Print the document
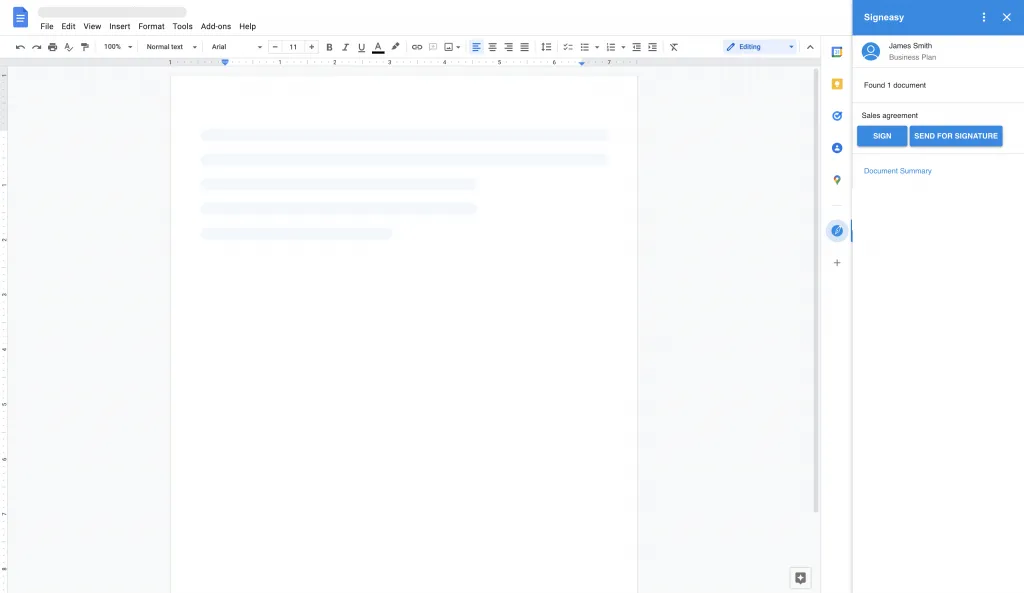 [52, 47]
